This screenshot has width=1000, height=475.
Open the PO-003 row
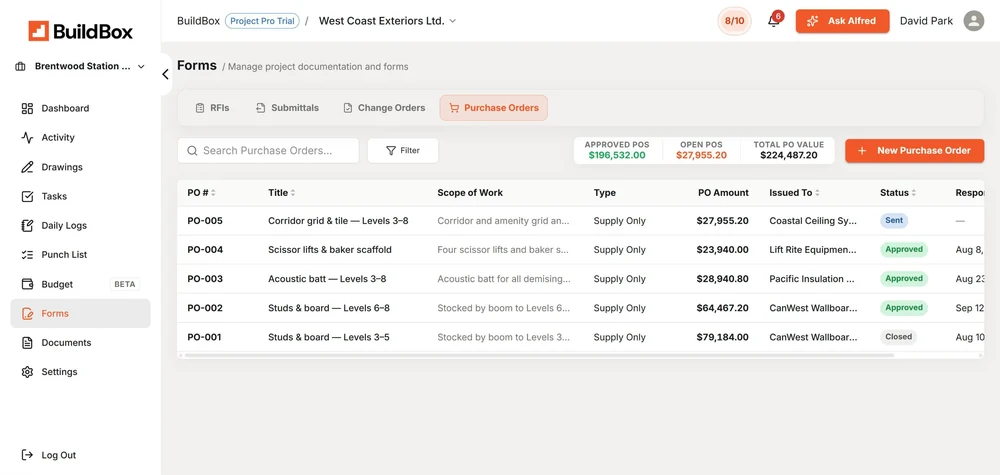click(580, 279)
